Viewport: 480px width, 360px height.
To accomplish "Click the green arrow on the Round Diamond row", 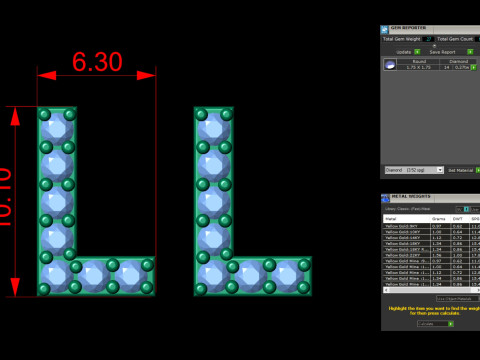I will [473, 67].
